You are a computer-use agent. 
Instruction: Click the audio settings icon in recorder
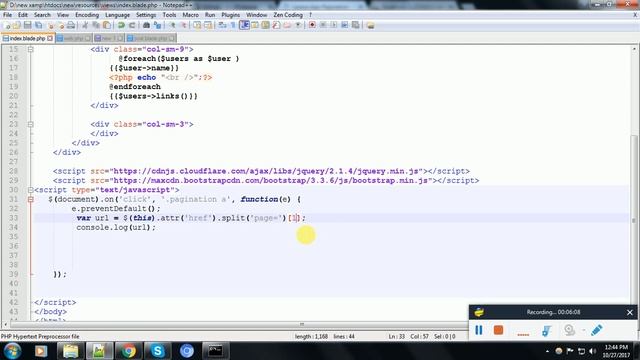[x=546, y=330]
